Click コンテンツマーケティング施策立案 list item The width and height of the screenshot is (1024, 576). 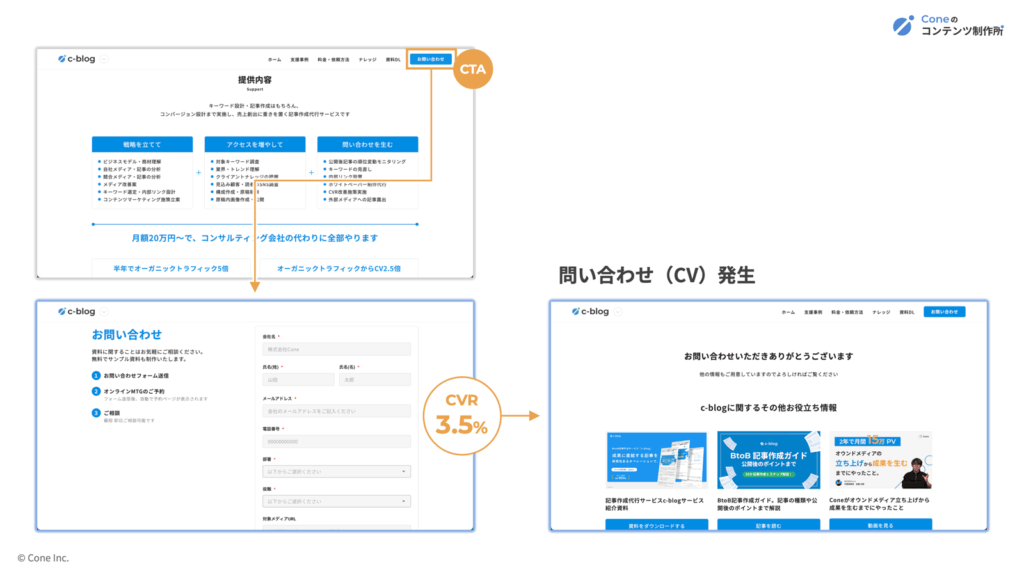[x=140, y=199]
